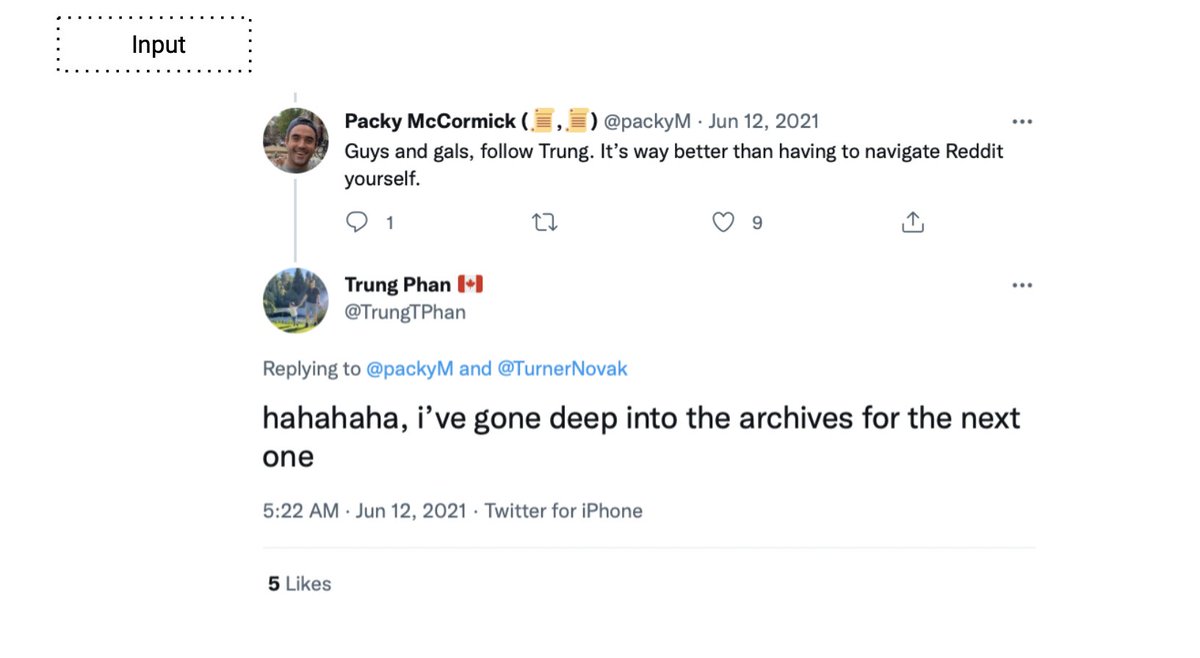
Task: View the 5 Likes list
Action: pos(299,584)
